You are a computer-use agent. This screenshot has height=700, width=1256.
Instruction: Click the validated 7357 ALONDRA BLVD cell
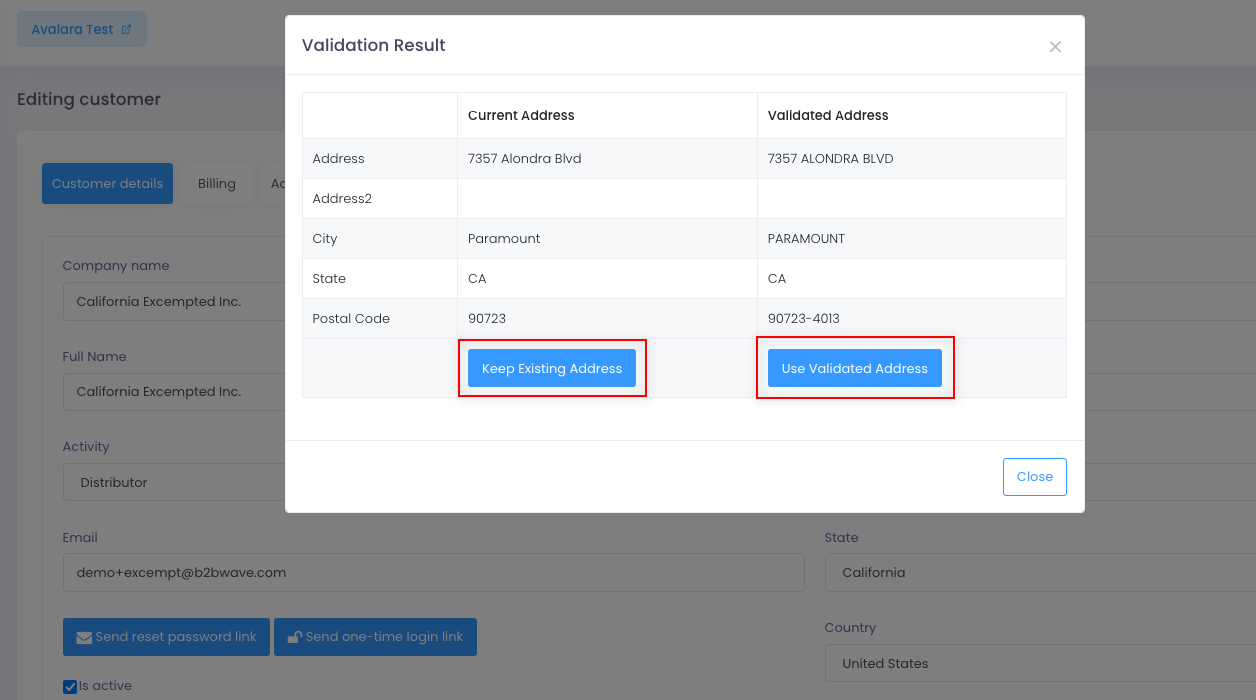[x=830, y=159]
